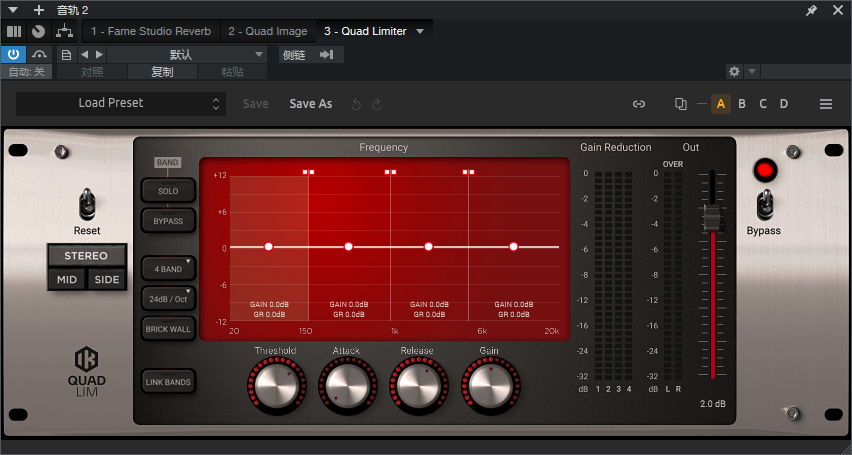Click the sidechain source arrow icon
Screen dimensions: 852x455
(x=327, y=55)
